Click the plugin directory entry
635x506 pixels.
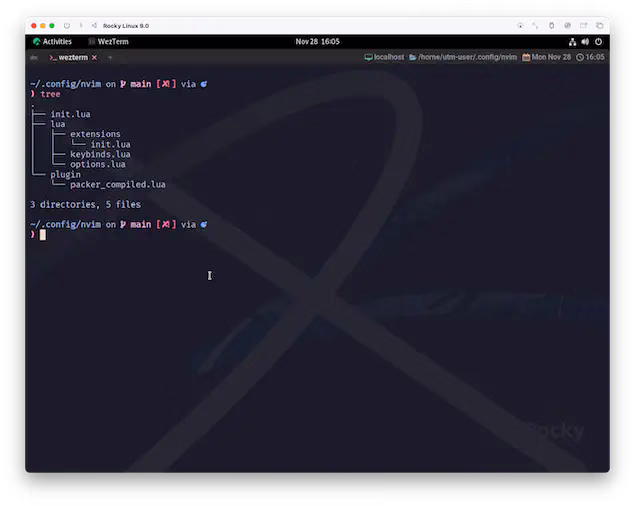pos(66,175)
